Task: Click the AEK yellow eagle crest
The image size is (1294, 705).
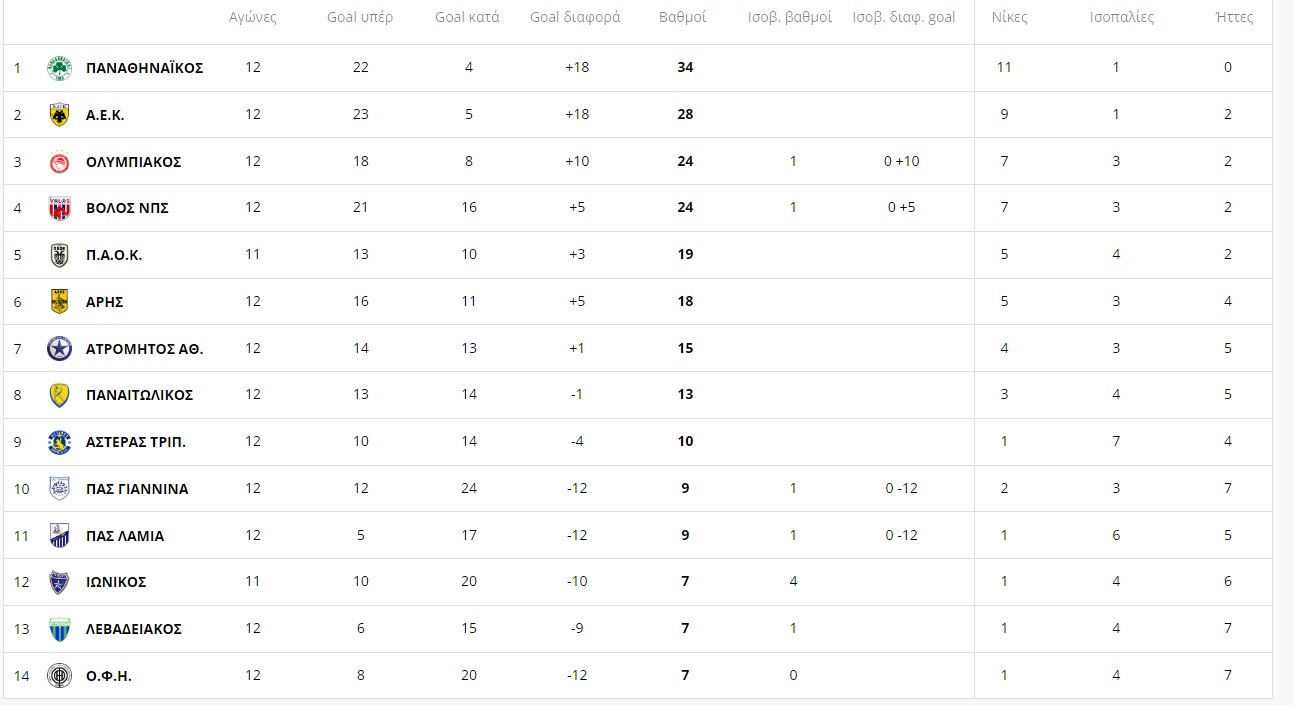Action: (x=59, y=115)
